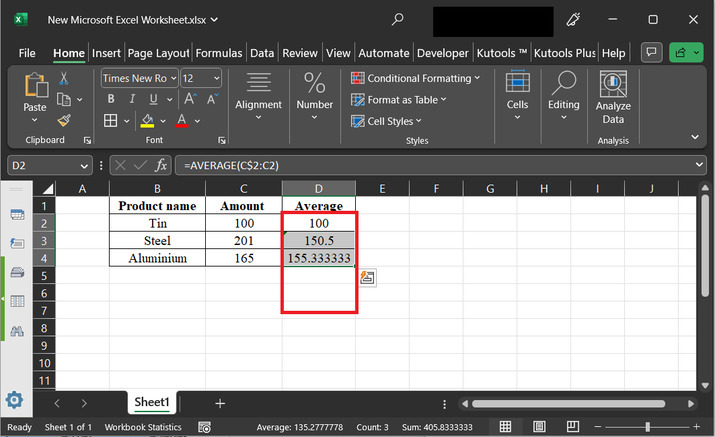
Task: Open the Kutools ribbon tab
Action: click(x=500, y=53)
